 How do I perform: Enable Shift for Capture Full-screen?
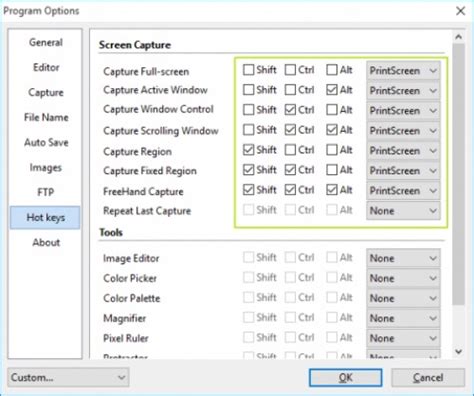coord(248,70)
